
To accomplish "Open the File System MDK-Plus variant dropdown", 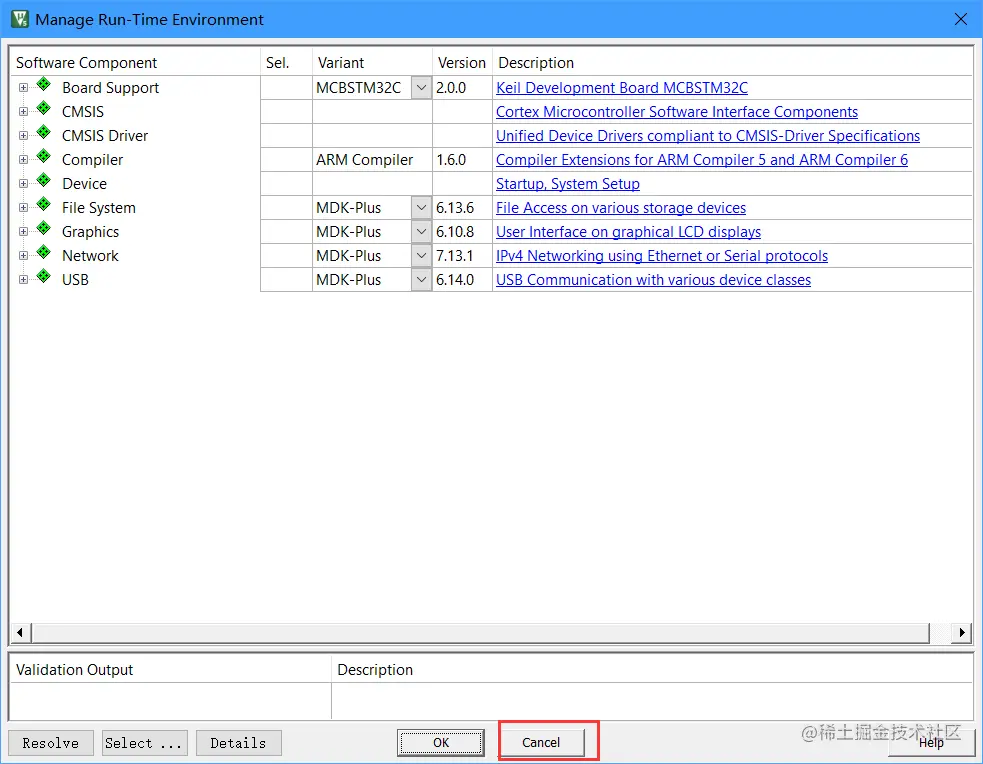I will coord(421,207).
